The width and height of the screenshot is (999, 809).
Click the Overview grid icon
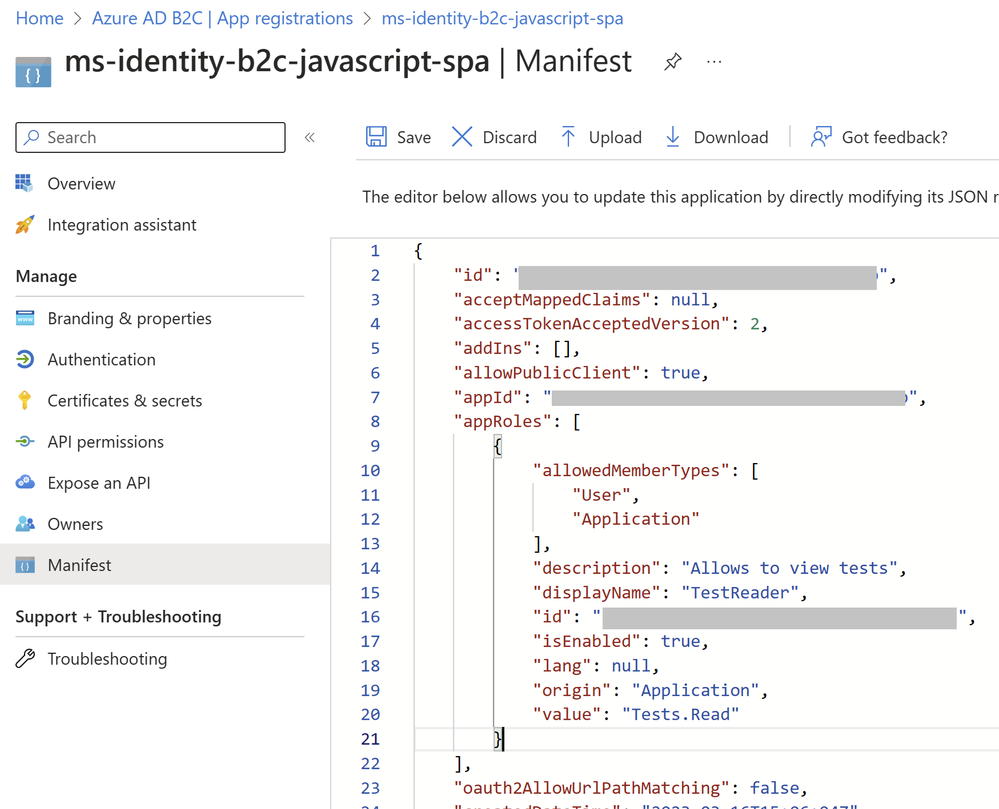point(24,183)
